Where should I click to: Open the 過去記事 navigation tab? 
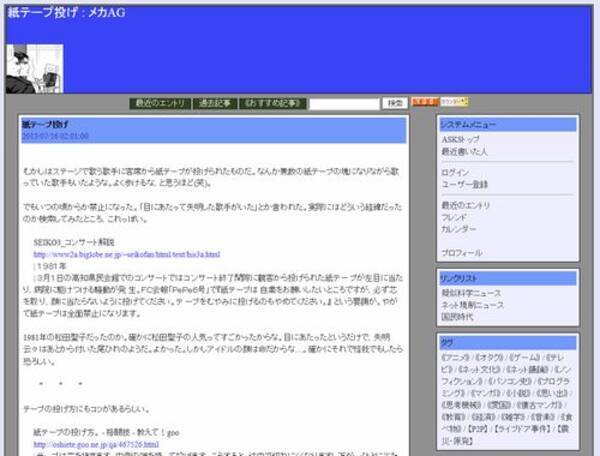coord(214,103)
